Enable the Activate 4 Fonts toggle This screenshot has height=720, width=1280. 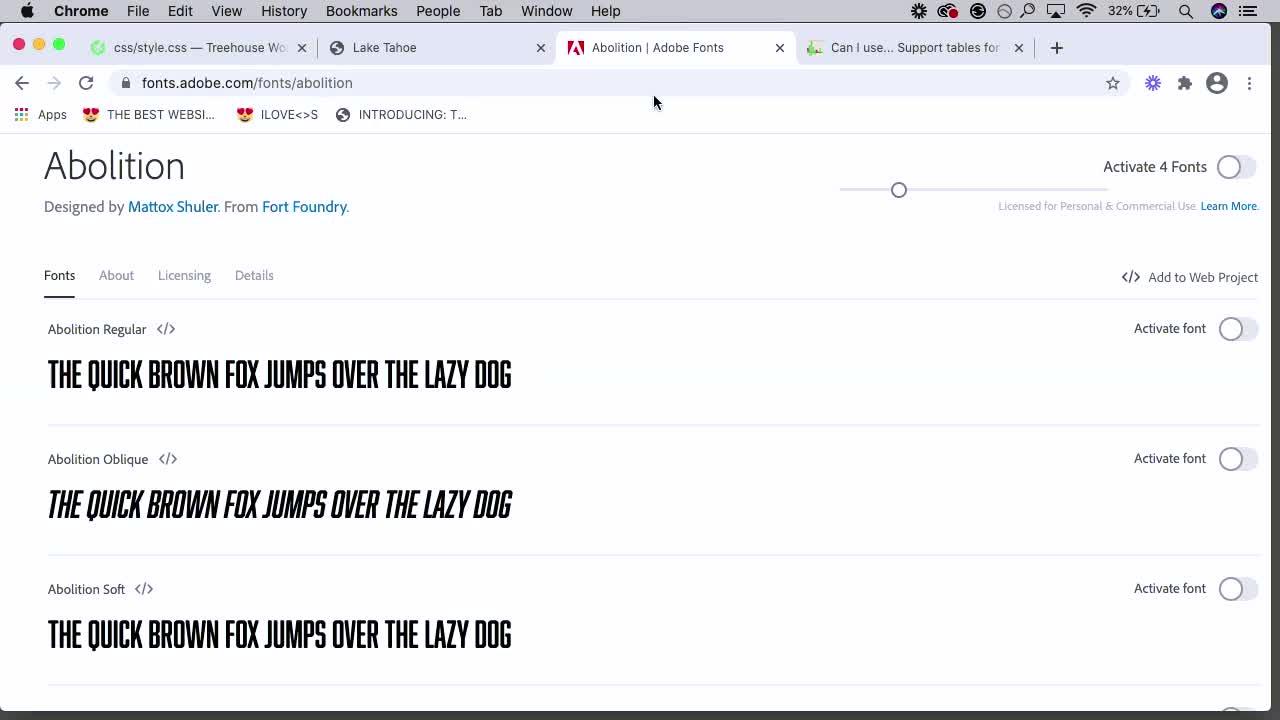[1229, 167]
